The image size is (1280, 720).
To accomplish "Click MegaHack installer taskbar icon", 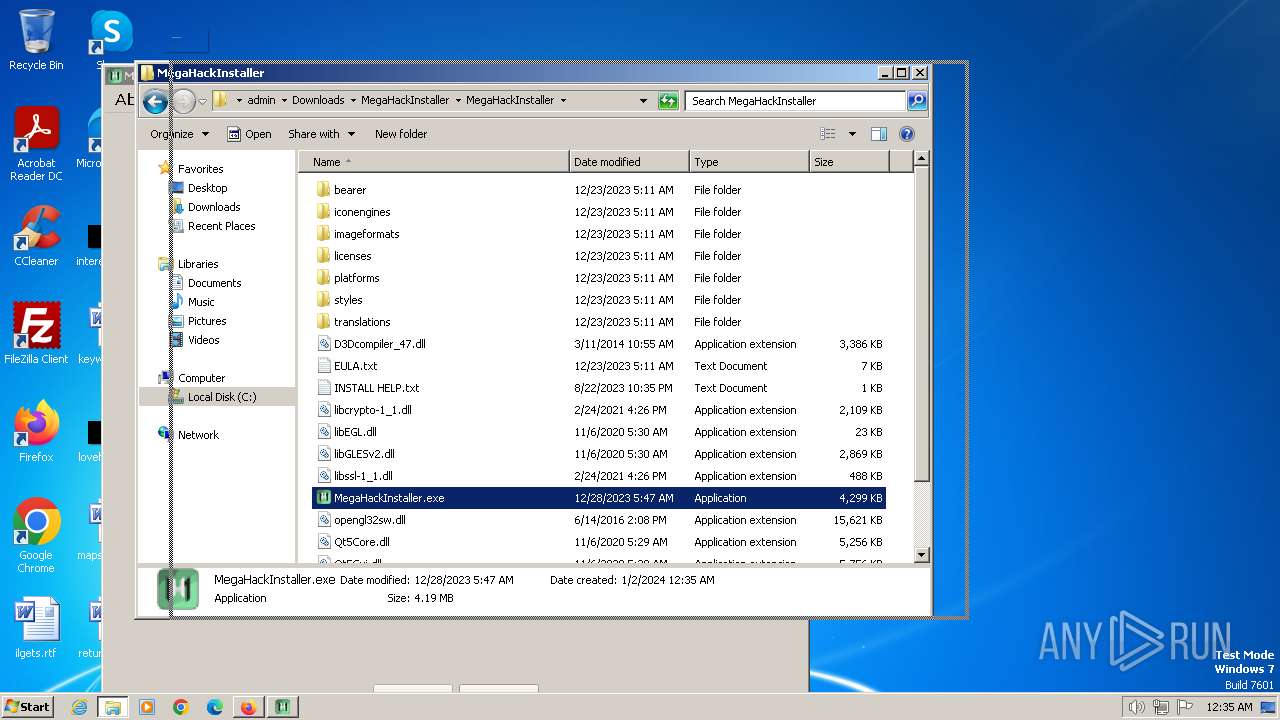I will 283,707.
